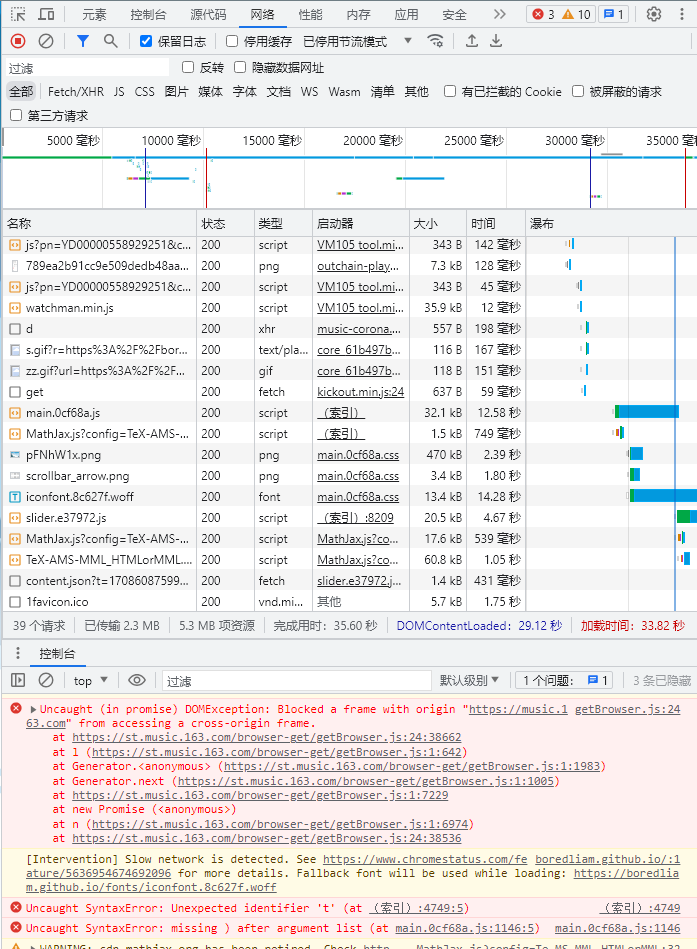Switch to the Application (应用) tab
This screenshot has width=697, height=949.
click(x=406, y=14)
